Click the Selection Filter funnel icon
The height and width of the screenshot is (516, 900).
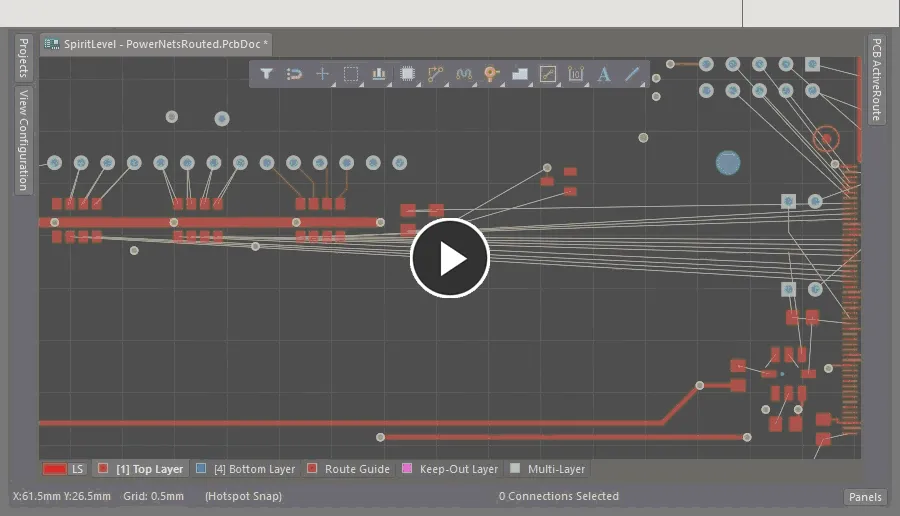266,74
